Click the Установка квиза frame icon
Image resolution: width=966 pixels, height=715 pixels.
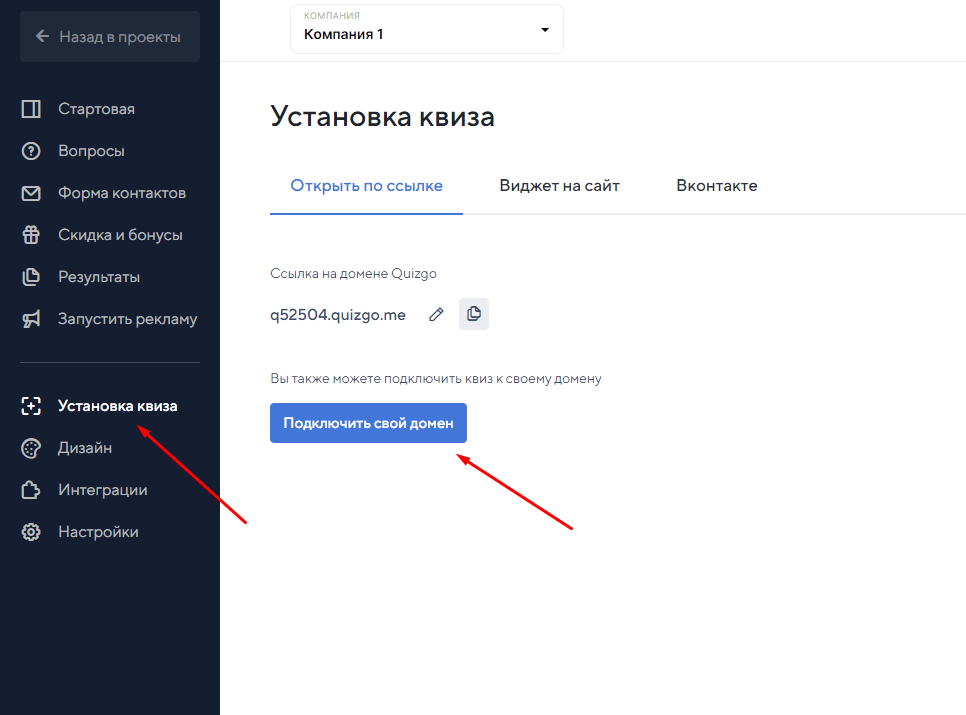tap(31, 406)
